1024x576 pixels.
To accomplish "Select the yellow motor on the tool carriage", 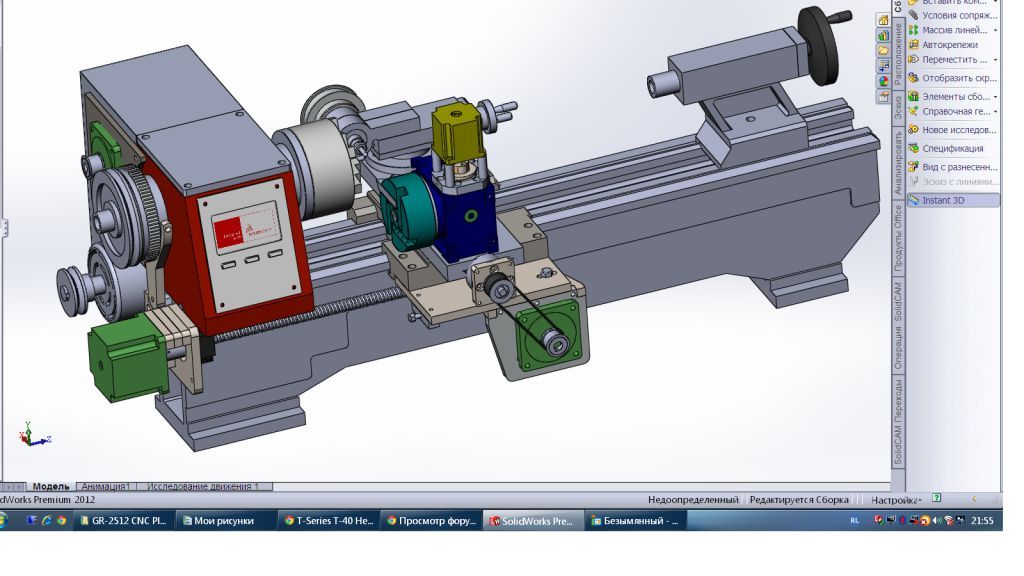I will (459, 133).
